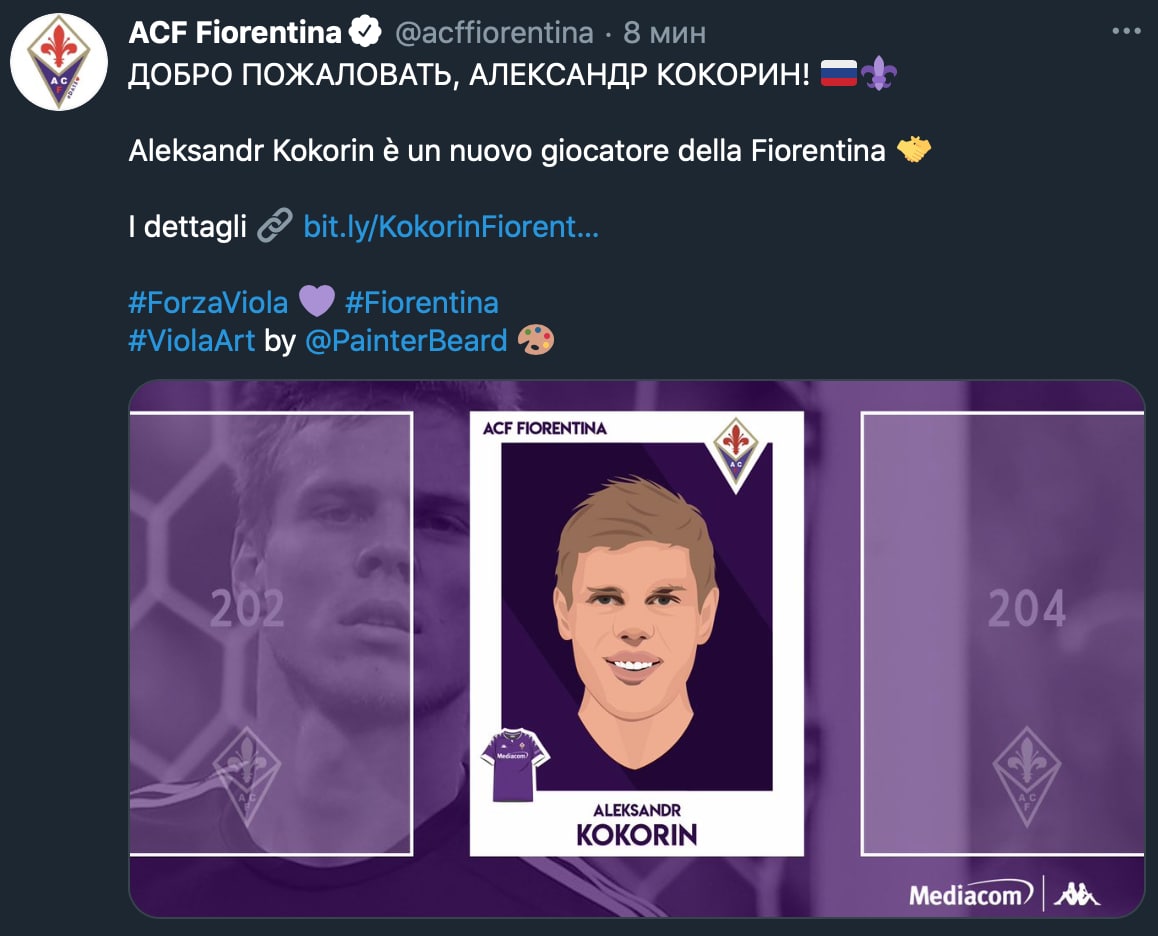Open the Kokorin sticker card image
This screenshot has height=936, width=1158.
click(636, 634)
